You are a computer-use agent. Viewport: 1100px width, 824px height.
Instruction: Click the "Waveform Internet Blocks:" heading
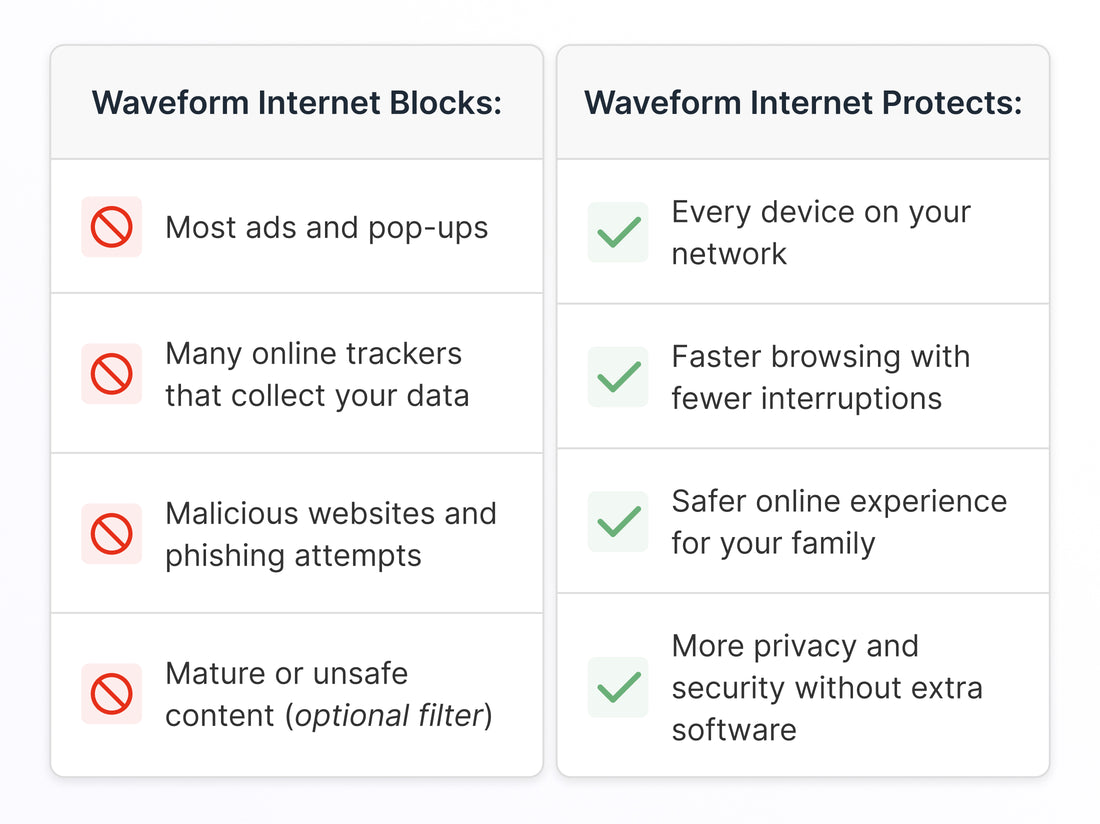pos(297,102)
